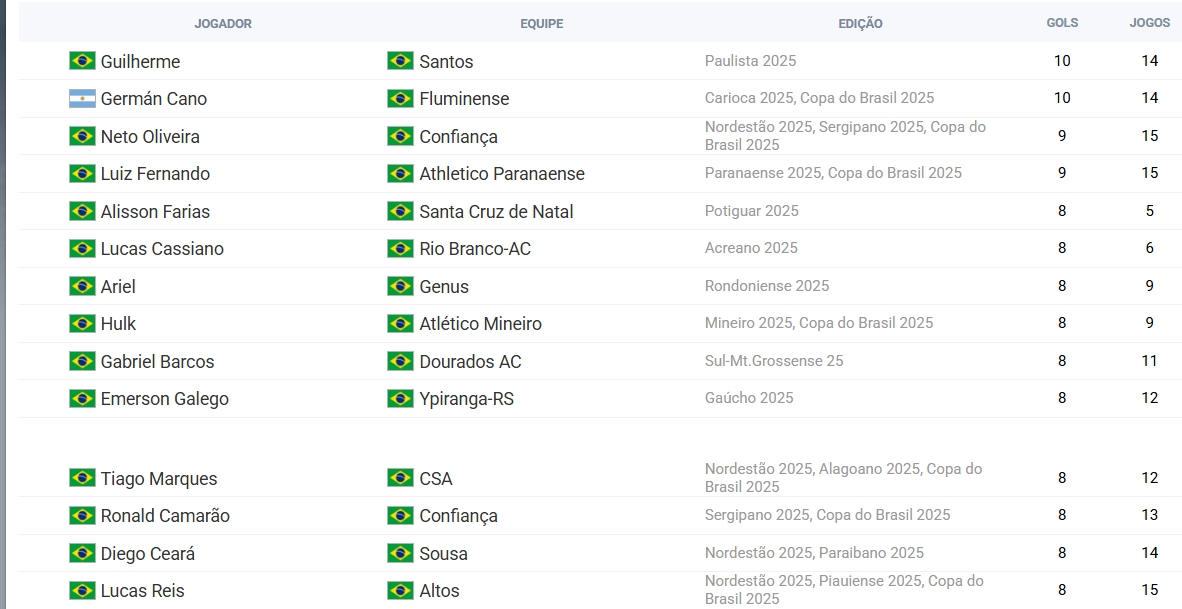Viewport: 1182px width, 609px height.
Task: Click the flag next to Emerson Galego
Action: 82,399
